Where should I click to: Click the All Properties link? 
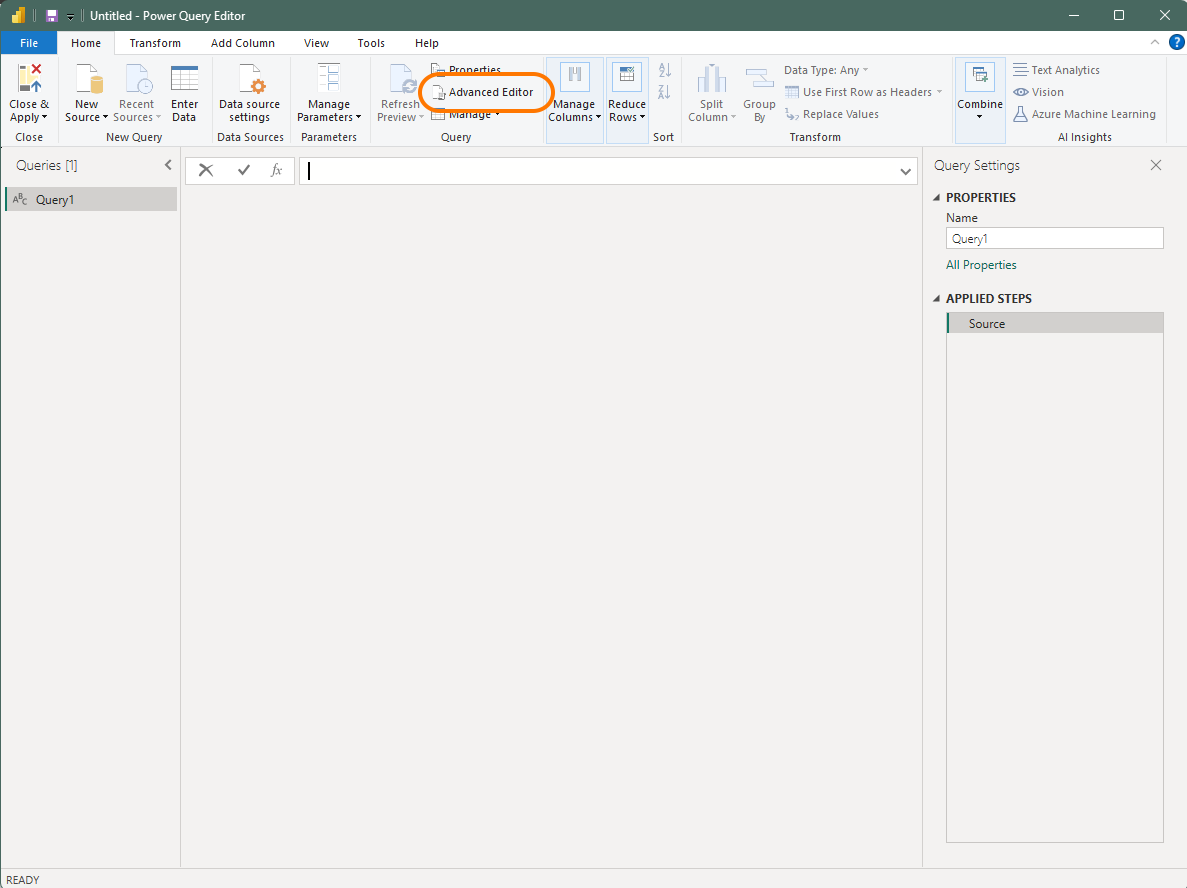pos(980,264)
